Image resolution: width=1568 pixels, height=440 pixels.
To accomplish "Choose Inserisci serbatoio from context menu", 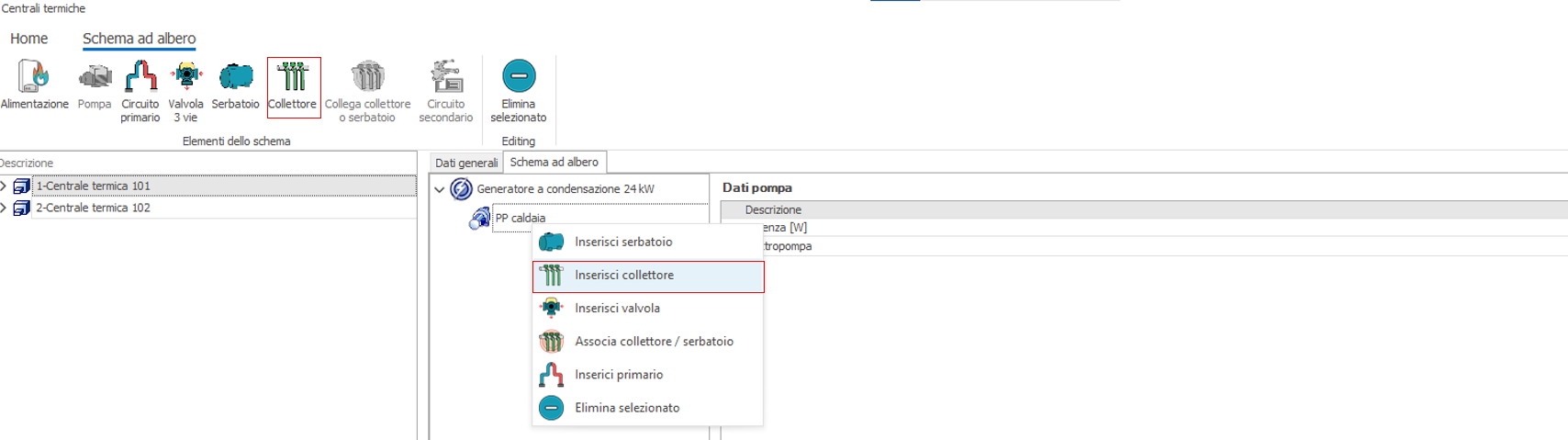I will pos(623,242).
